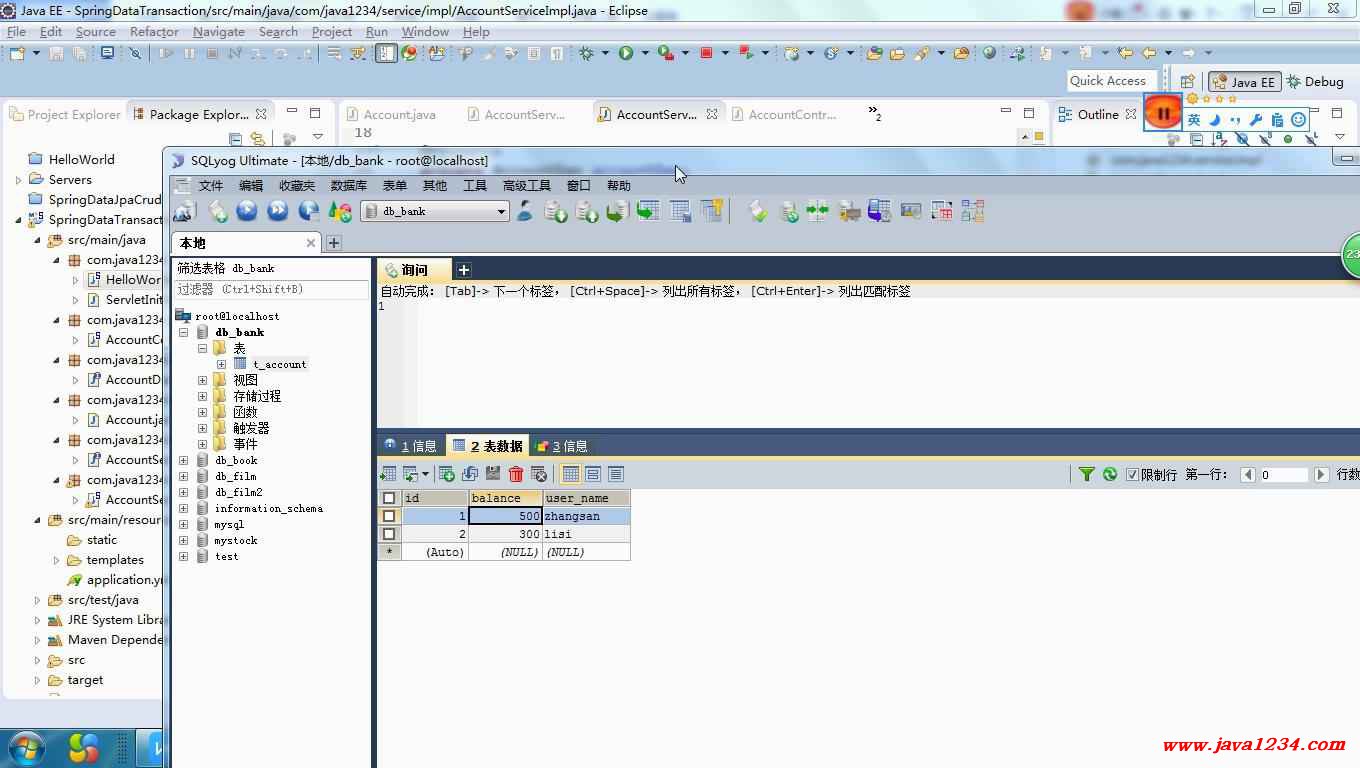Click SQLyog new connection icon

(185, 211)
